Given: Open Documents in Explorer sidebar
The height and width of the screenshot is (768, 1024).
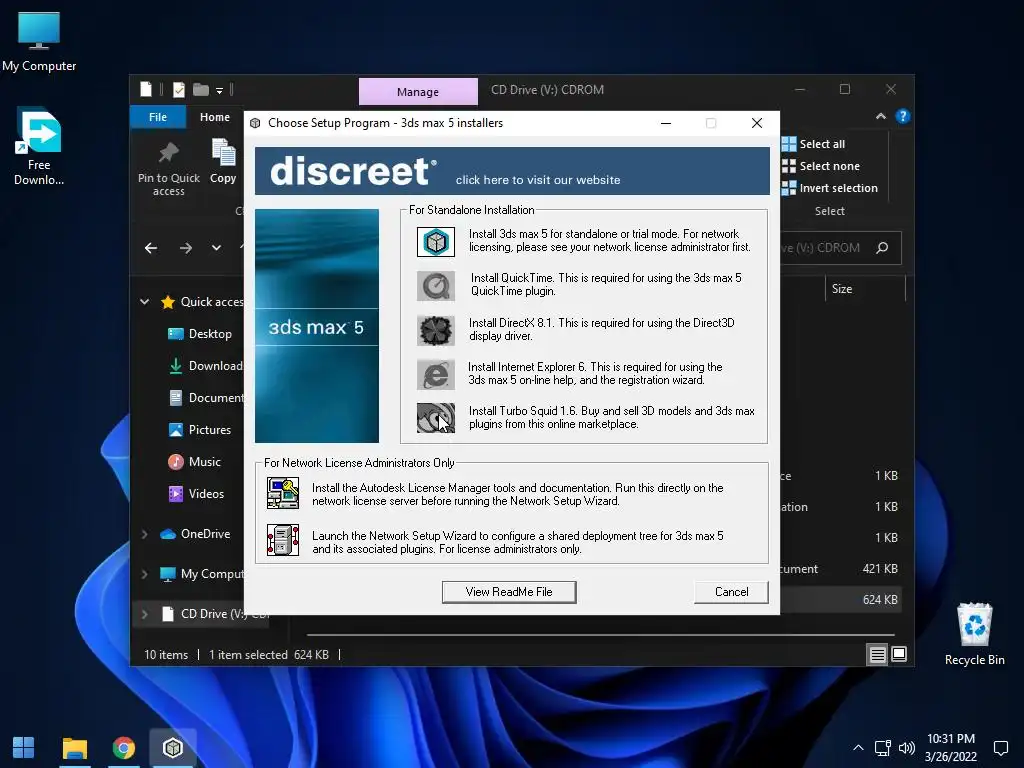Looking at the screenshot, I should (205, 398).
